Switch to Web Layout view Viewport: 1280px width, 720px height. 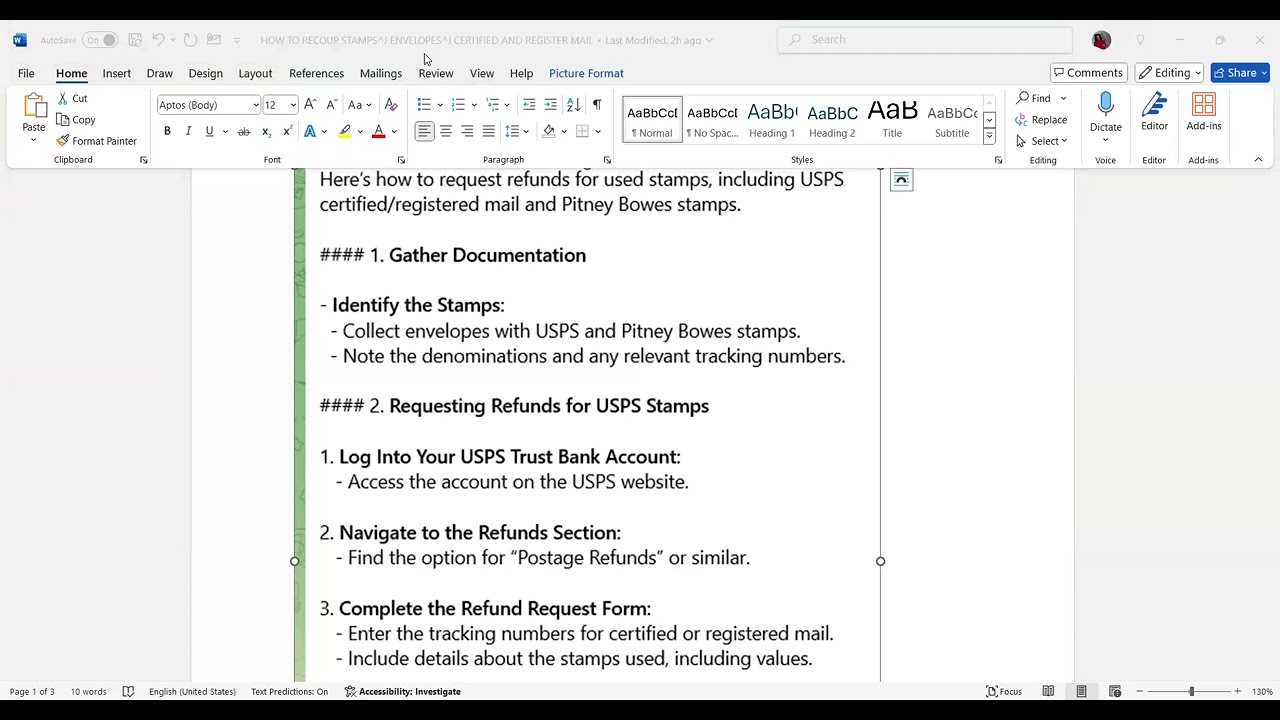click(1115, 691)
